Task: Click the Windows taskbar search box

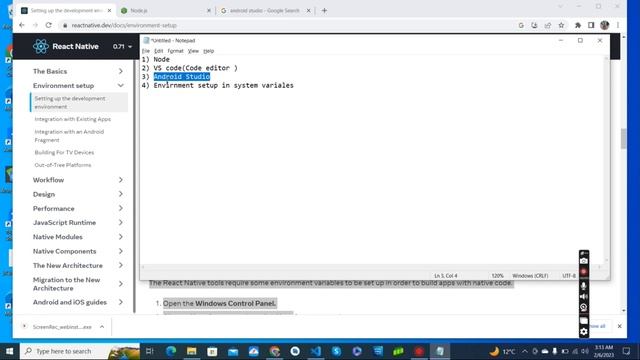Action: 80,351
